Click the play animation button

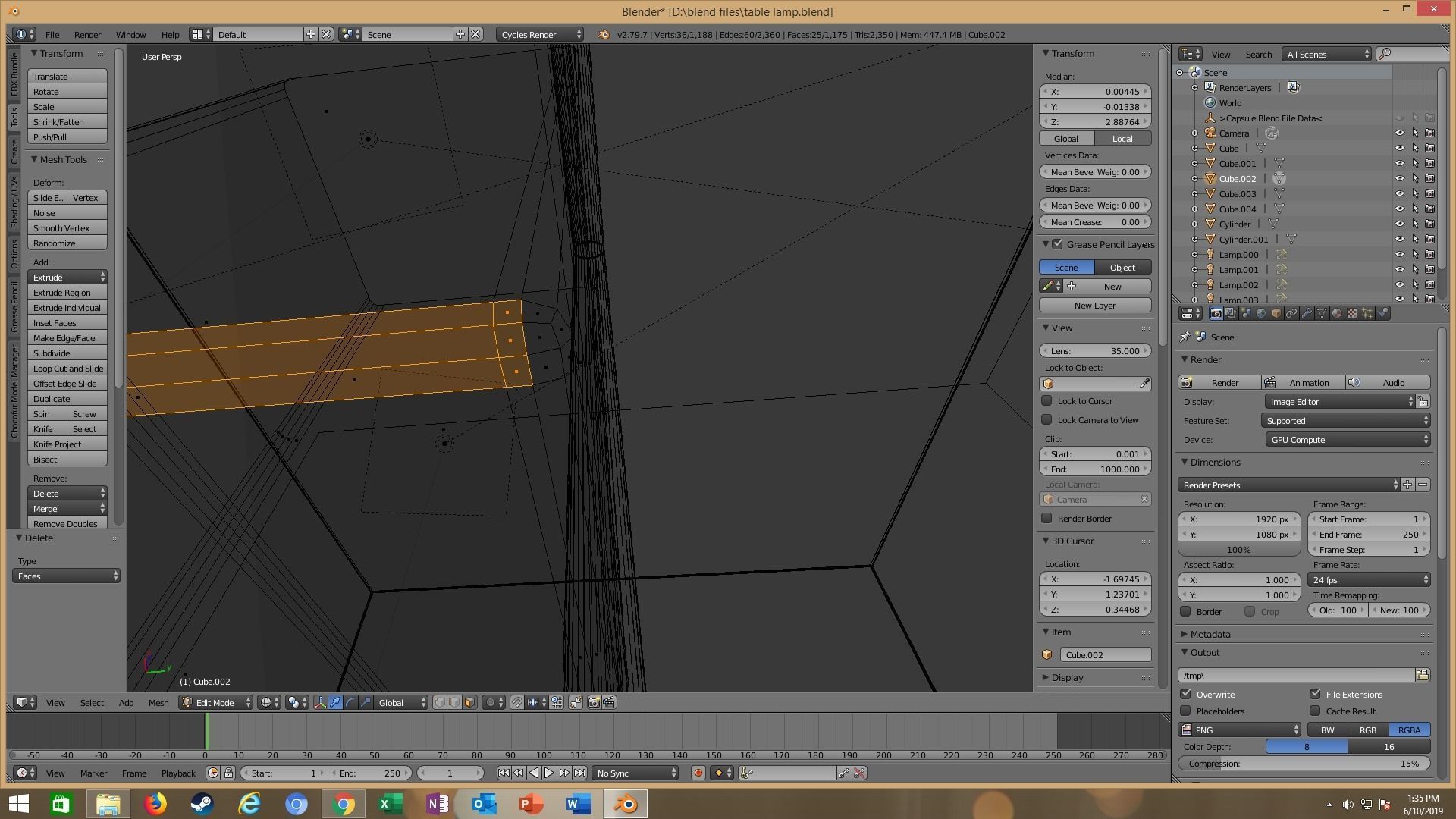click(x=548, y=773)
